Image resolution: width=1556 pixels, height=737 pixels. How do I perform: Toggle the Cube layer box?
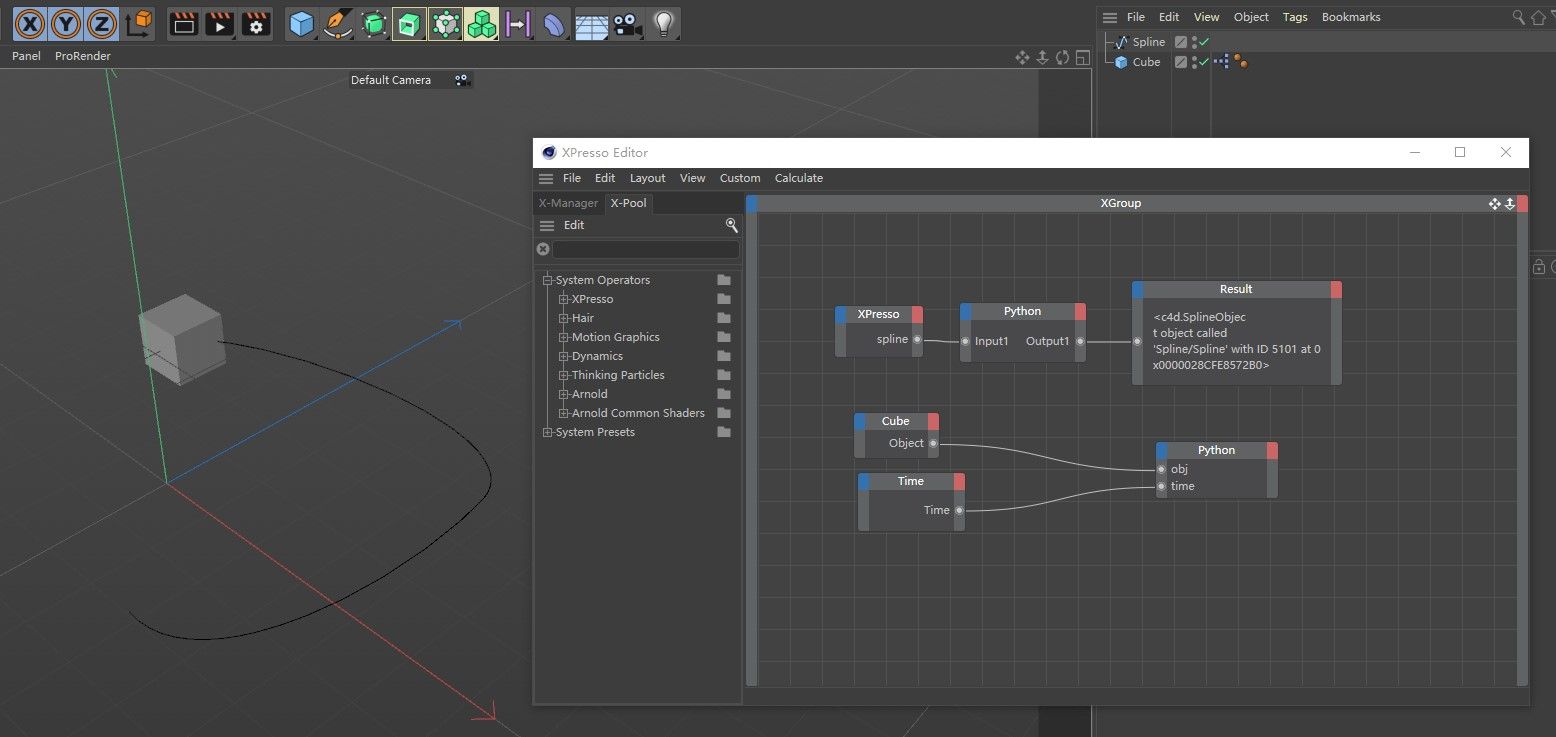[1181, 62]
